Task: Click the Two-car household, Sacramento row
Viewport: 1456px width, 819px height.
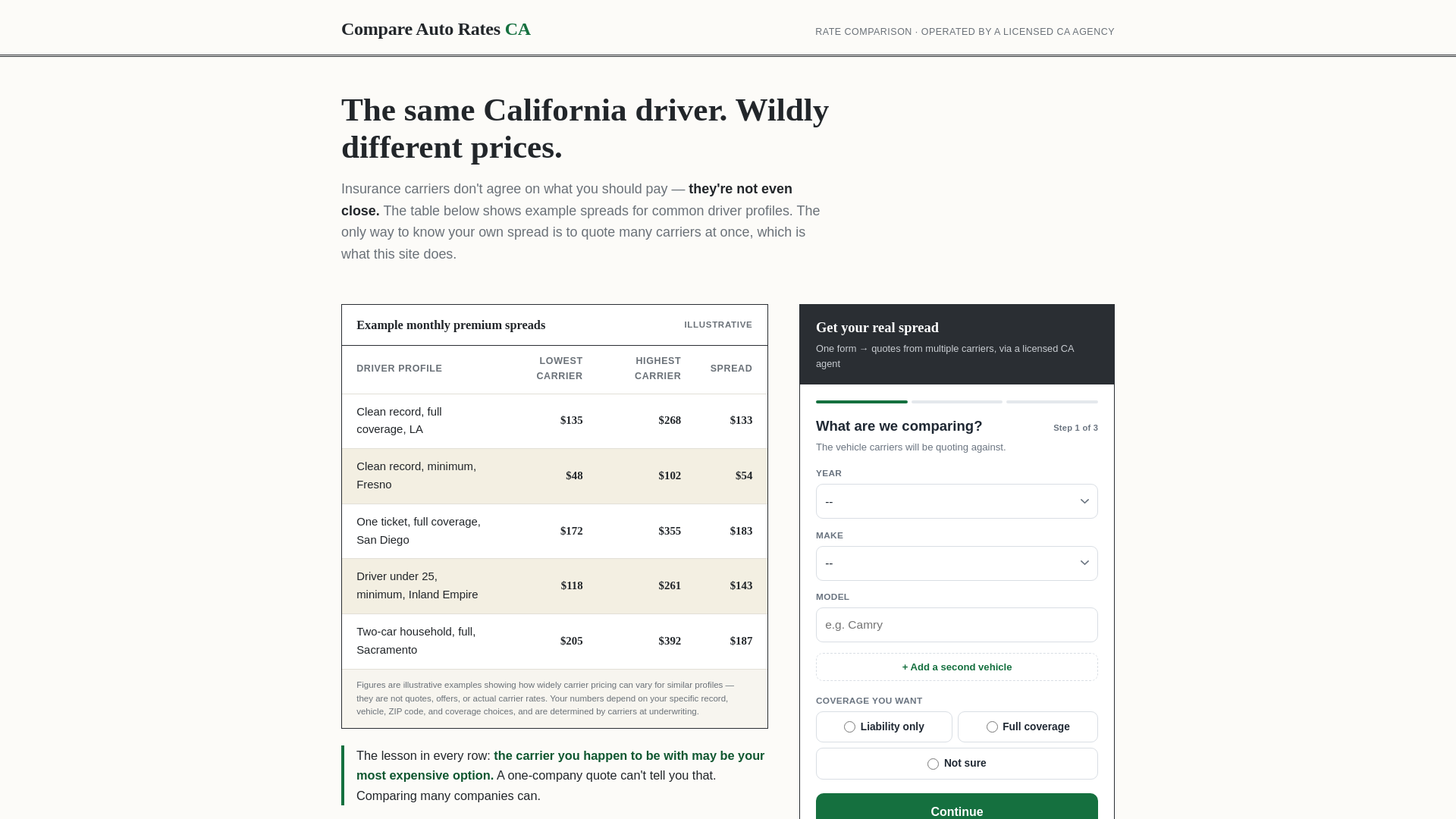Action: point(554,642)
